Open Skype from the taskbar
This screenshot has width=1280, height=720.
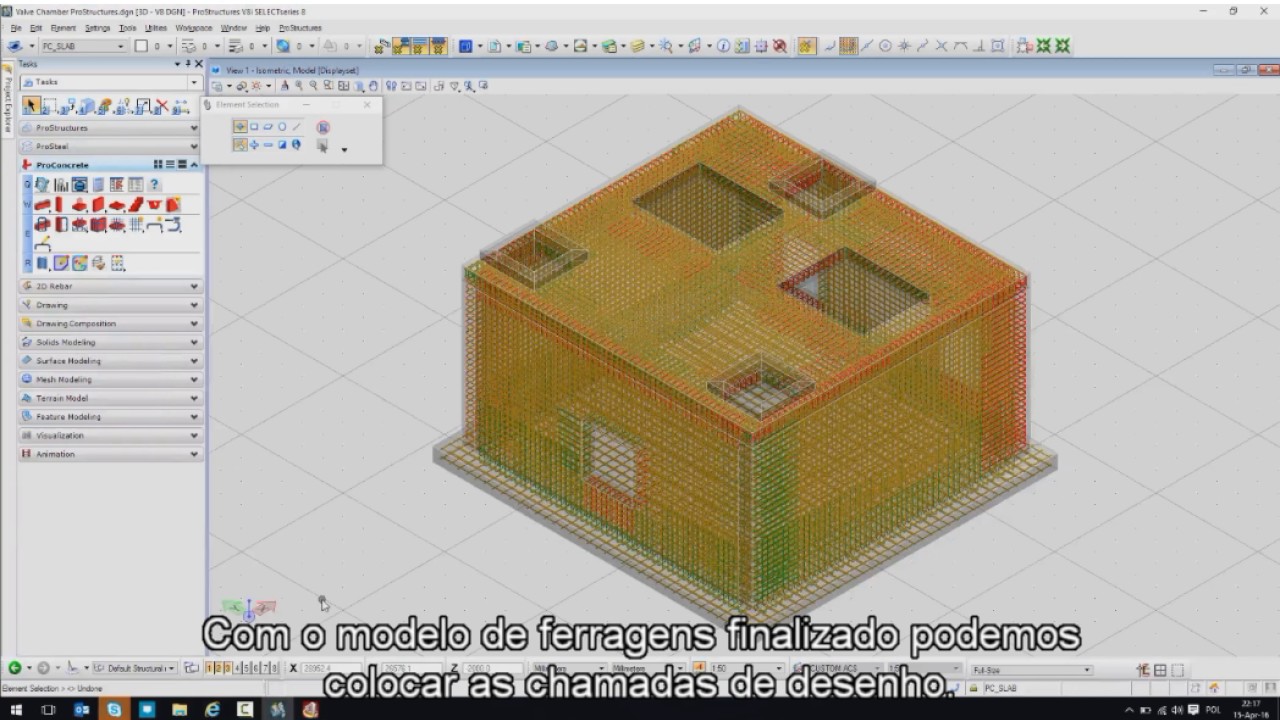pos(114,709)
